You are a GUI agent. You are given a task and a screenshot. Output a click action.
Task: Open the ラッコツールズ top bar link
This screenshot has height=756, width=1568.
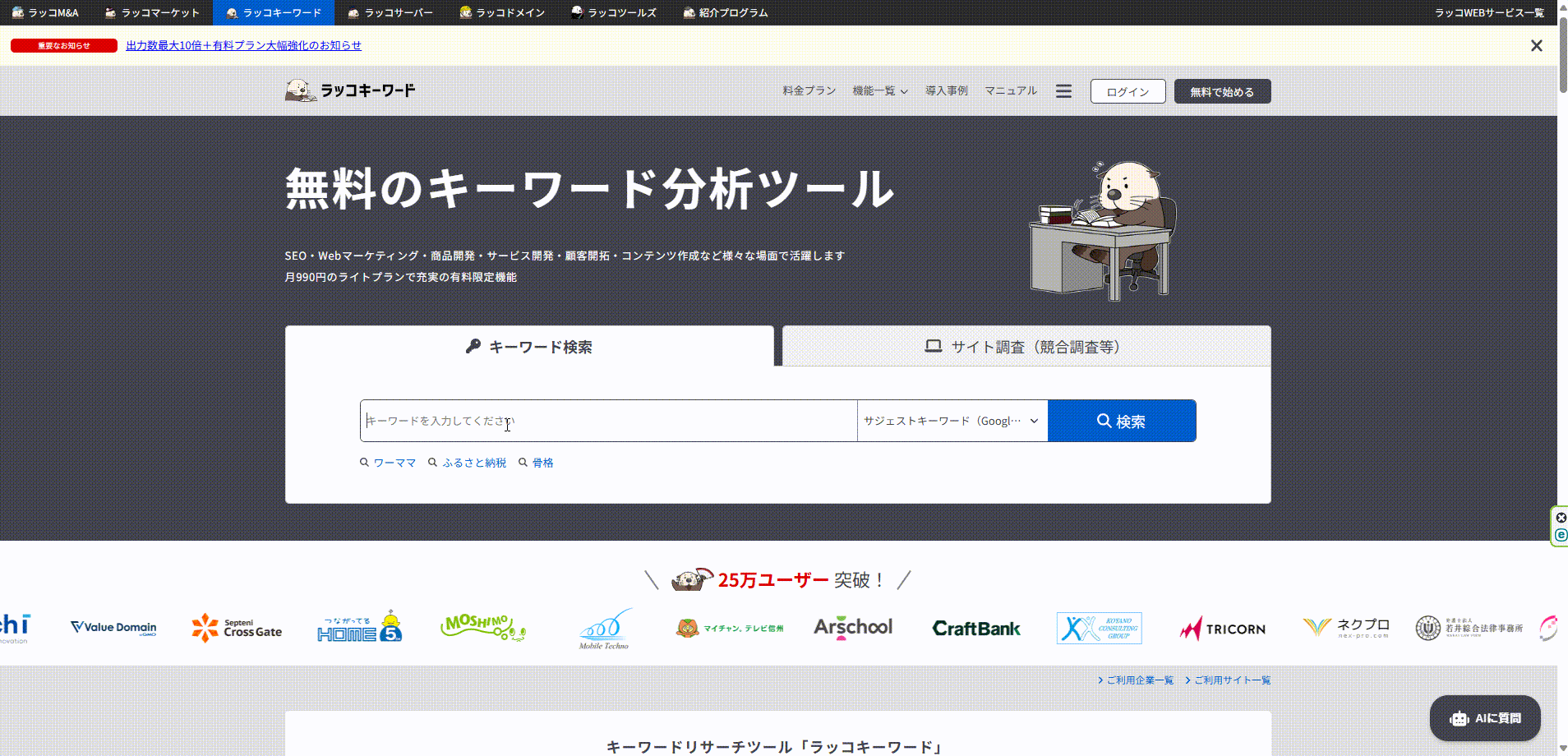point(614,12)
